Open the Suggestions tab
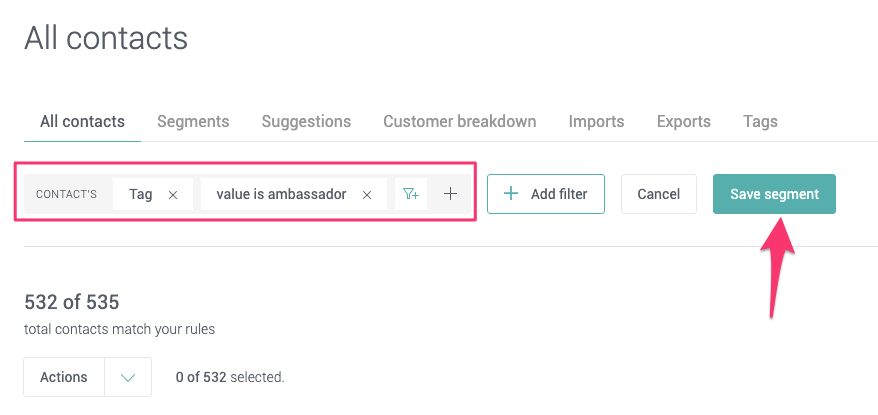The height and width of the screenshot is (415, 878). [x=306, y=121]
